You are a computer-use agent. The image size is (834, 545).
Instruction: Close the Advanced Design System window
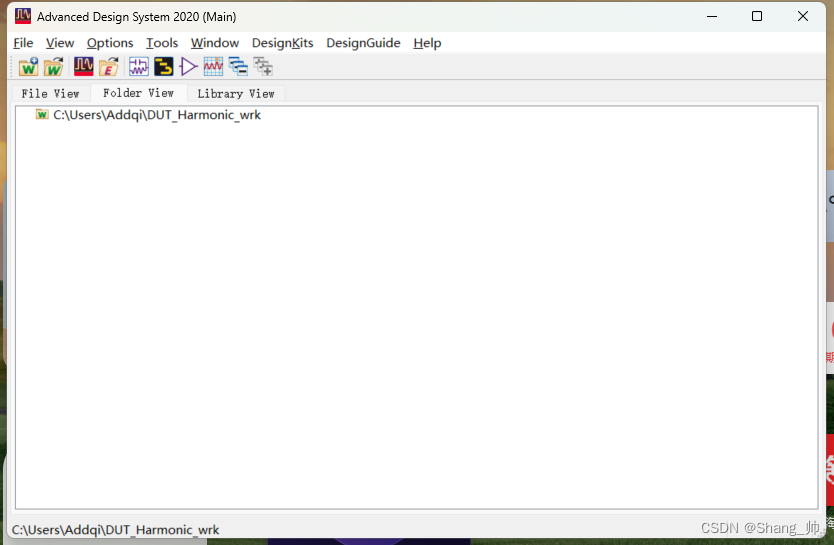pos(803,16)
